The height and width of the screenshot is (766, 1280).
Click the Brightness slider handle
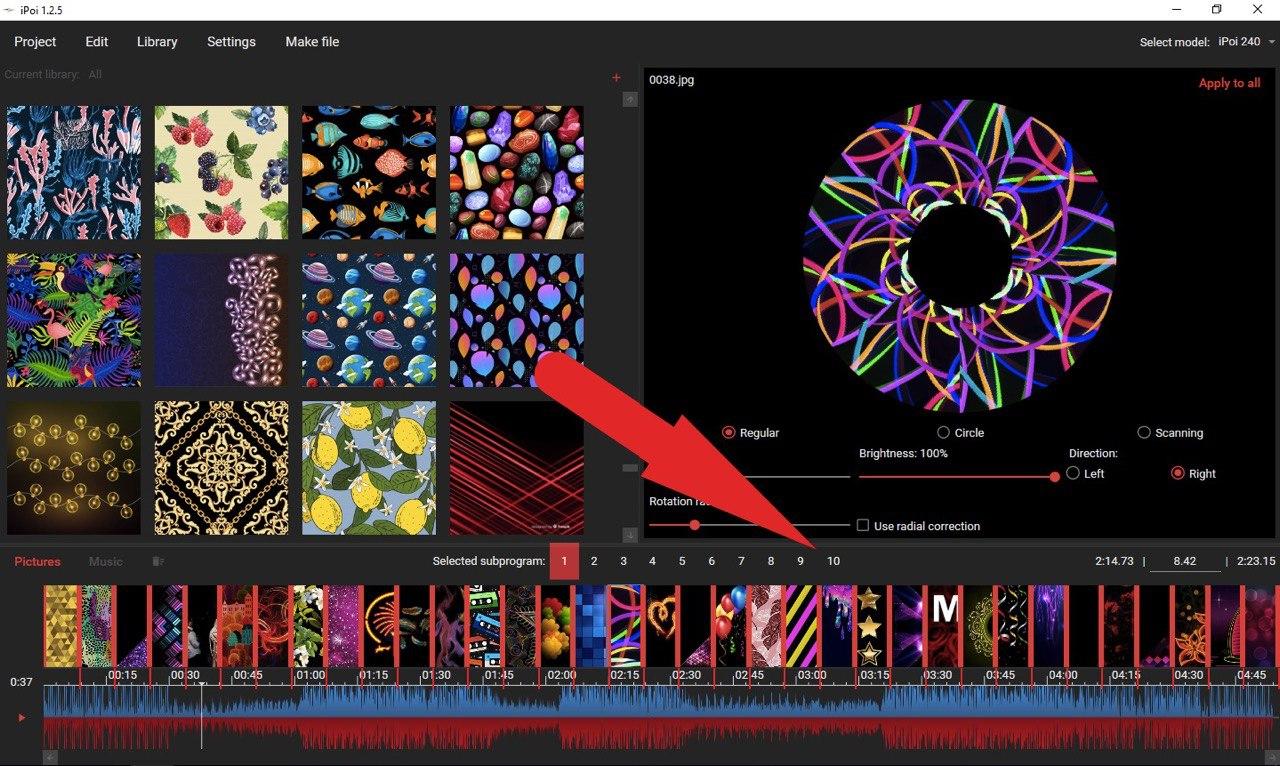(1054, 477)
